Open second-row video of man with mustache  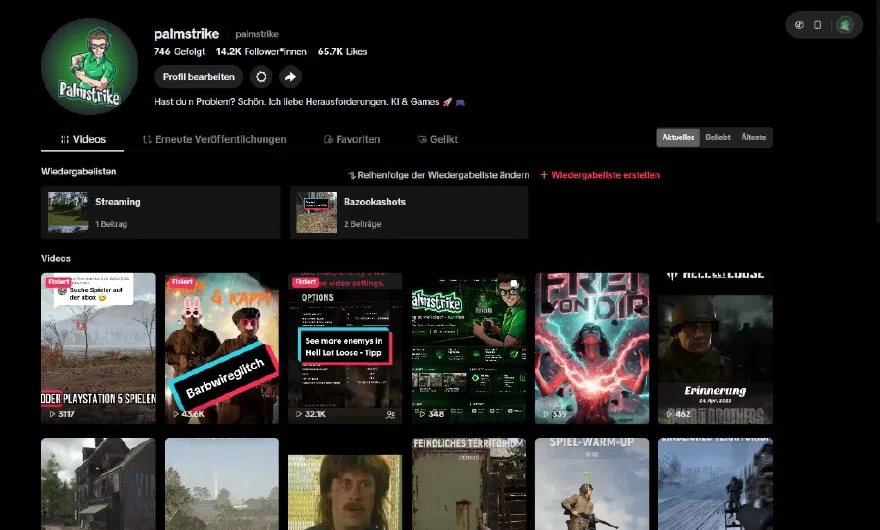click(x=345, y=484)
